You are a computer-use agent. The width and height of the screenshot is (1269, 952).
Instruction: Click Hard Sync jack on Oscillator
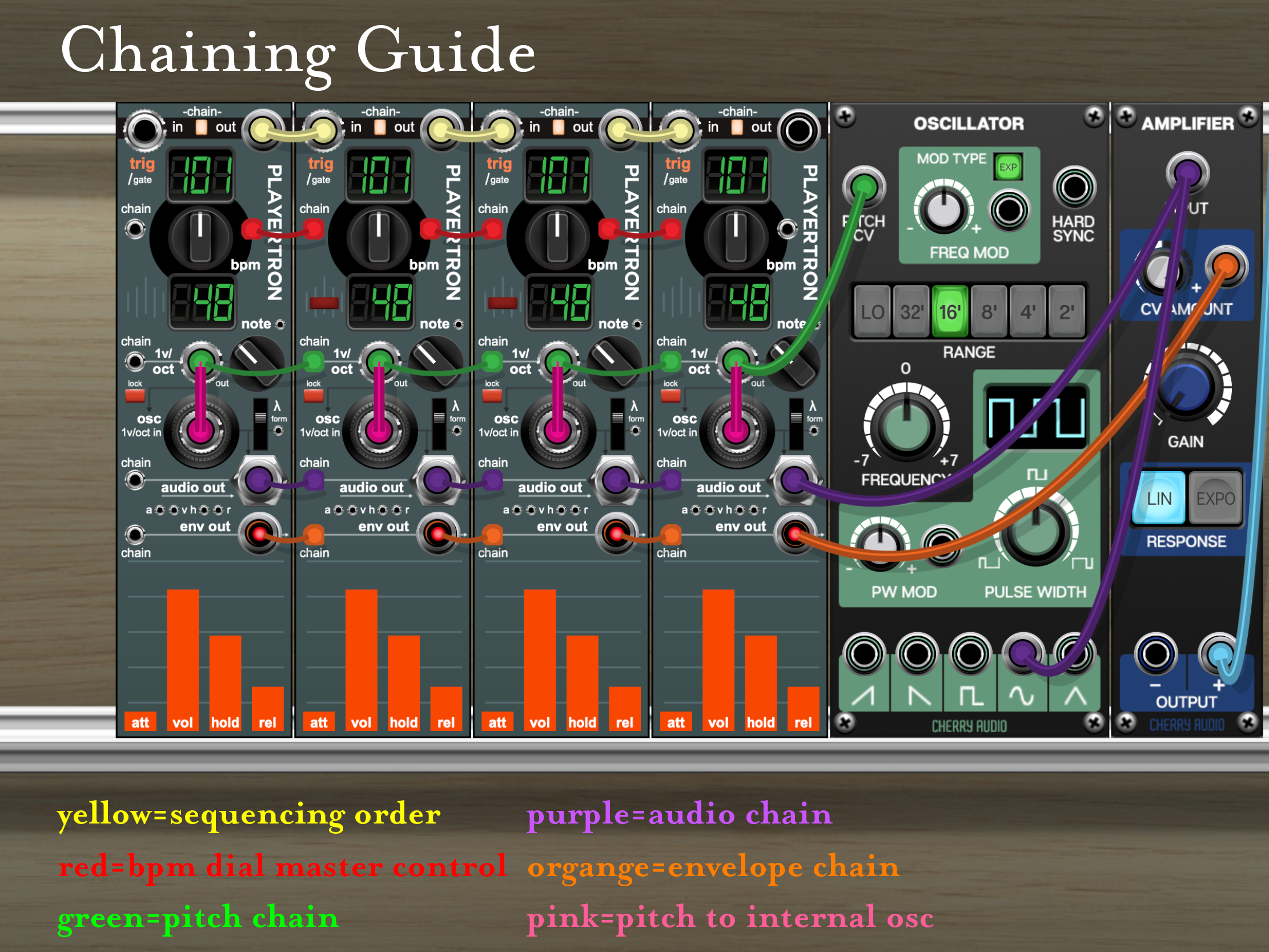coord(1074,187)
